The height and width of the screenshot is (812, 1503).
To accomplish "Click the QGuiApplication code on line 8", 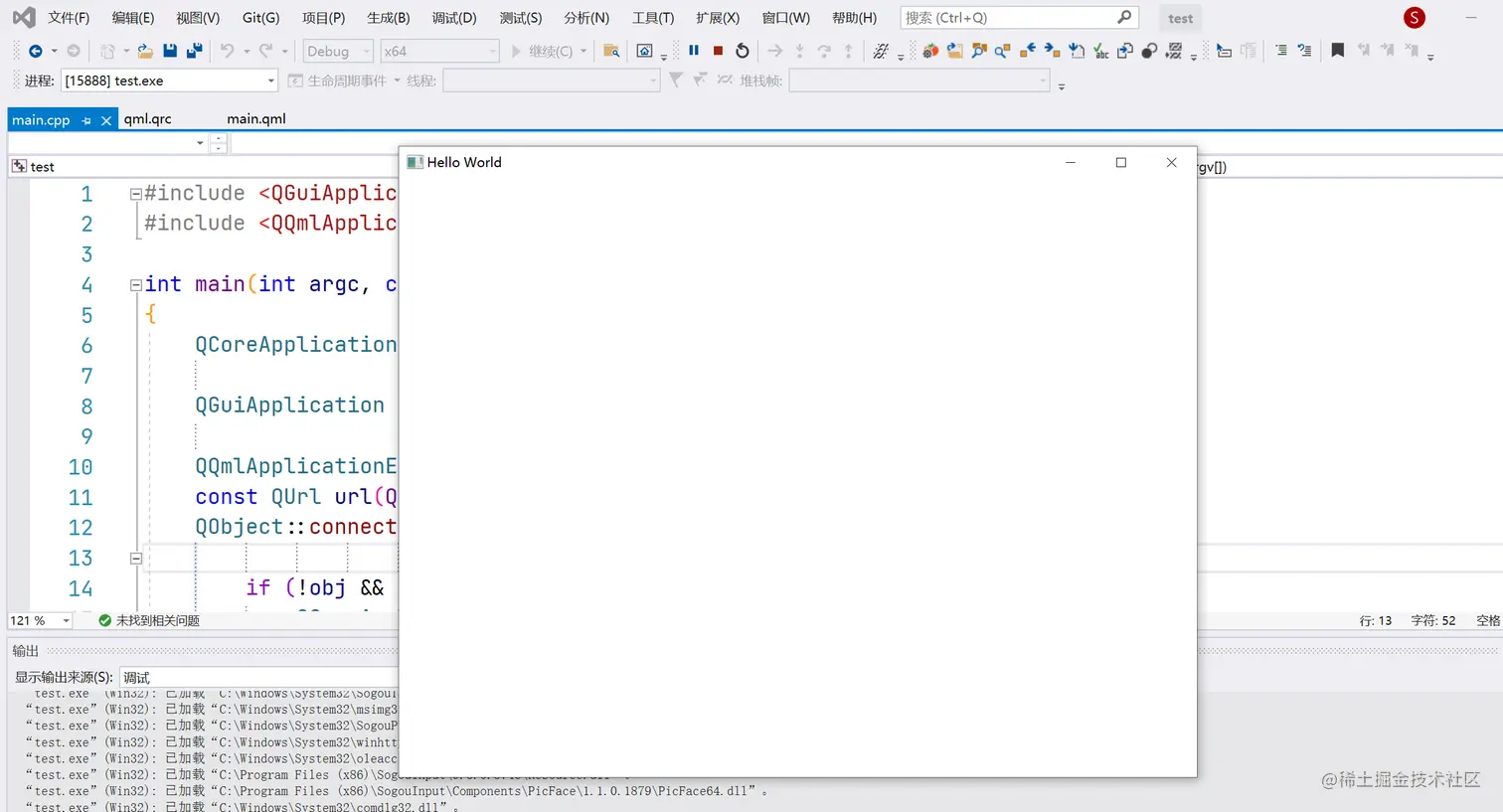I will coord(290,406).
